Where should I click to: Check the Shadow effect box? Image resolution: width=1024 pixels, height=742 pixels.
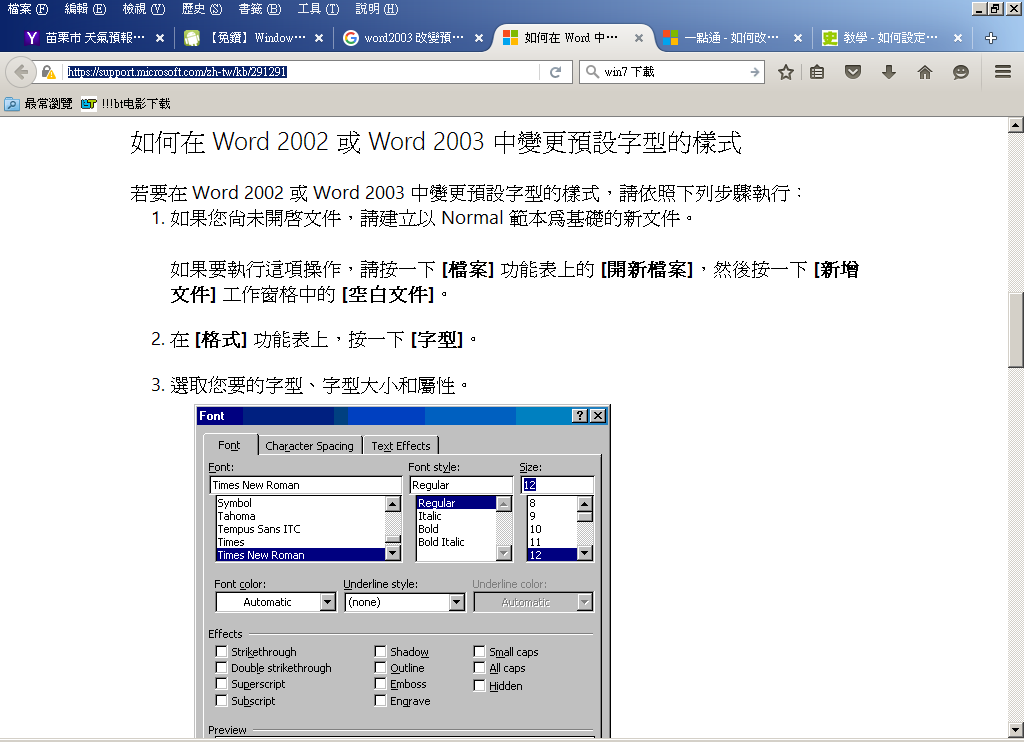coord(380,651)
